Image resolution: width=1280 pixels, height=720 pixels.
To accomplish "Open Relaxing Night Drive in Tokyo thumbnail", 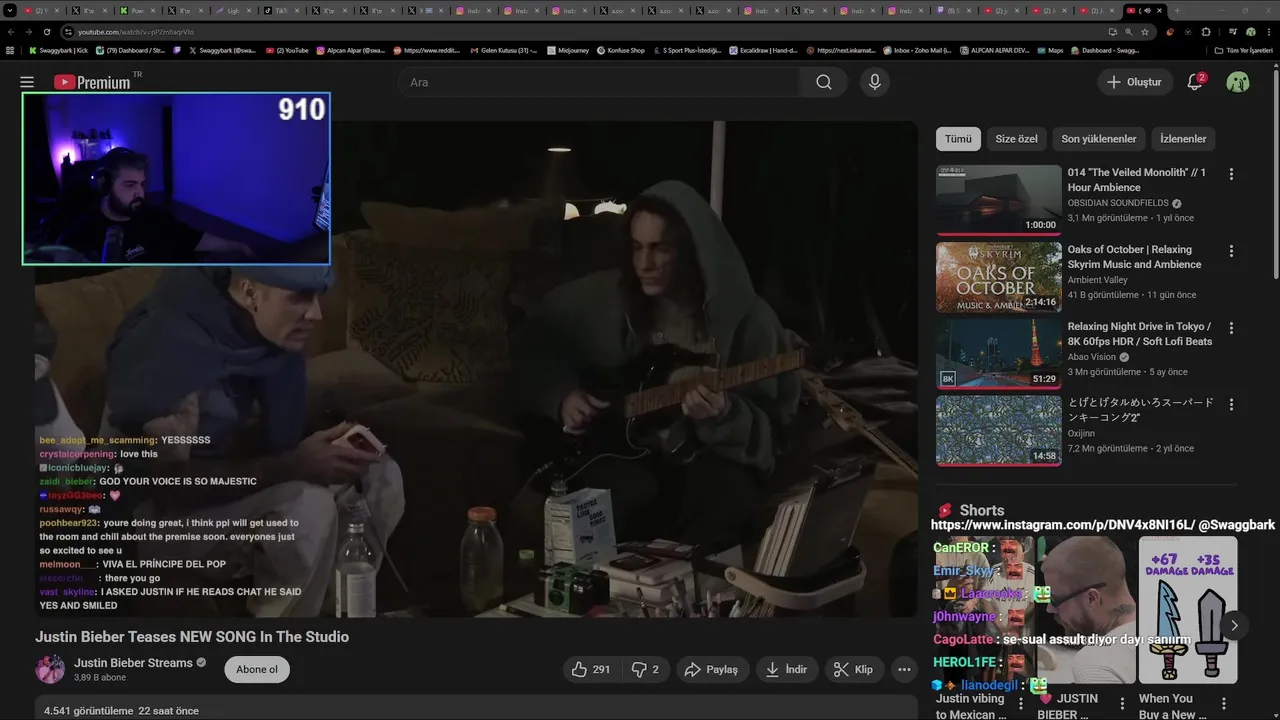I will (x=998, y=354).
